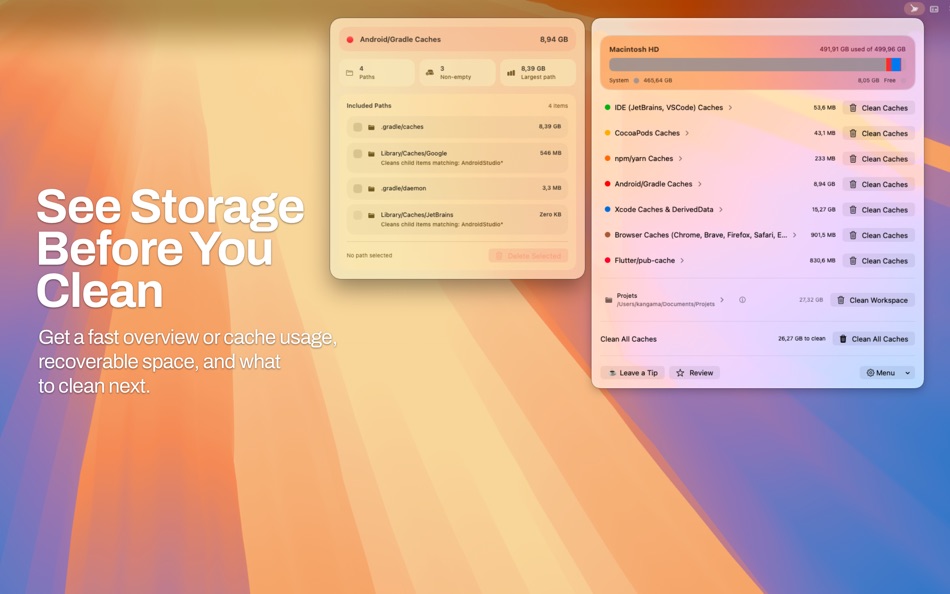Click Clean Caches for Flutter/pub-cache
Image resolution: width=950 pixels, height=594 pixels.
point(879,261)
